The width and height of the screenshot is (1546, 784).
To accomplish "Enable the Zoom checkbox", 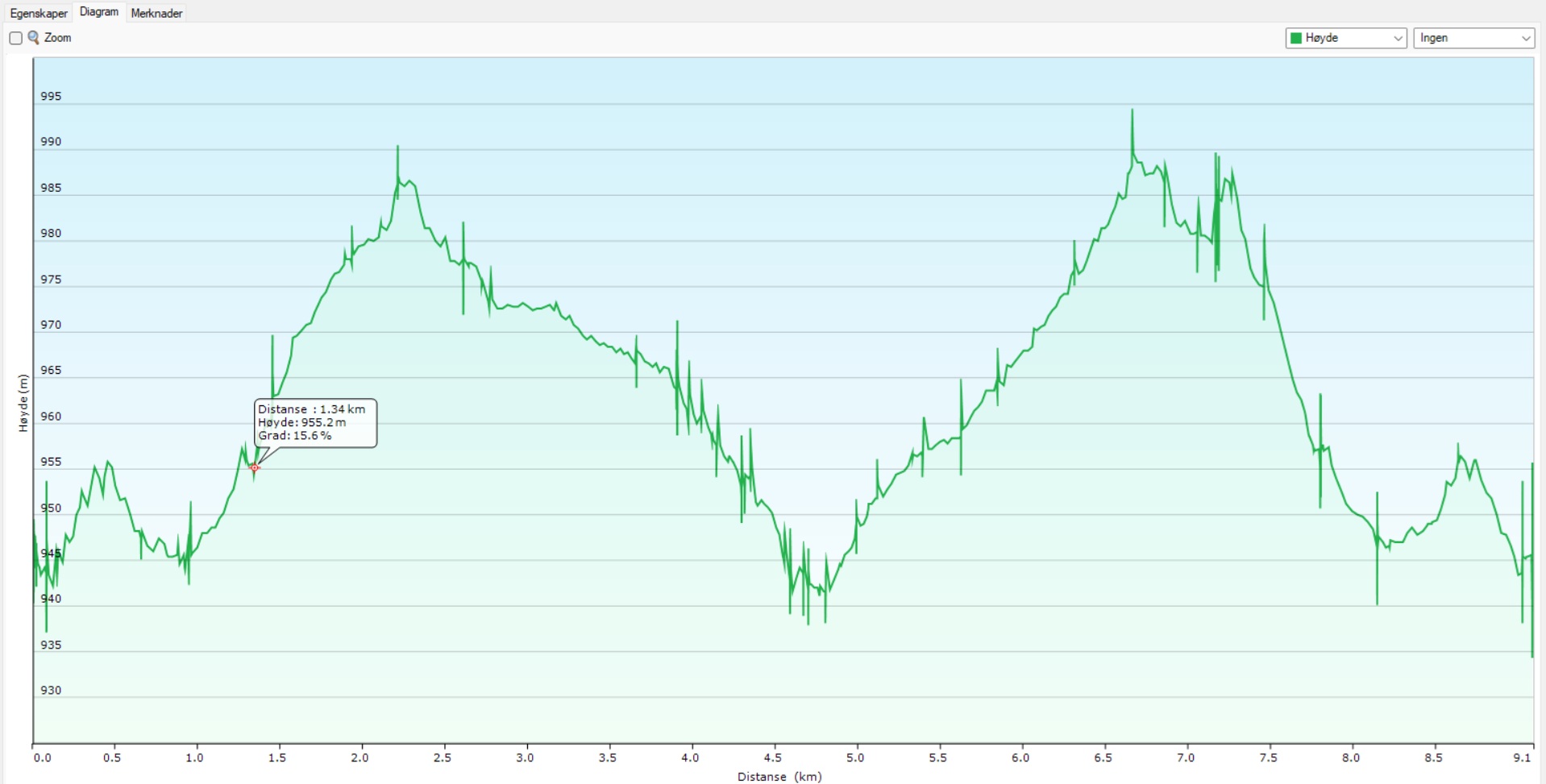I will pos(15,38).
